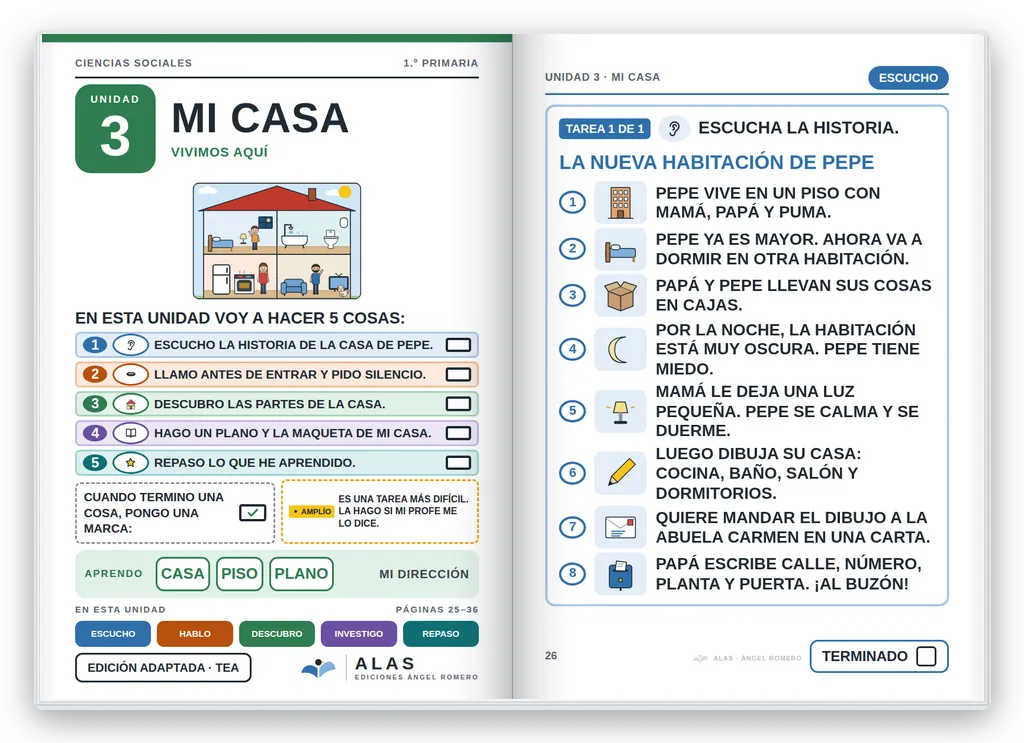1024x743 pixels.
Task: Click sentence QUIERE MANDAR EL DIBUJO A LA ABUELA
Action: (793, 527)
